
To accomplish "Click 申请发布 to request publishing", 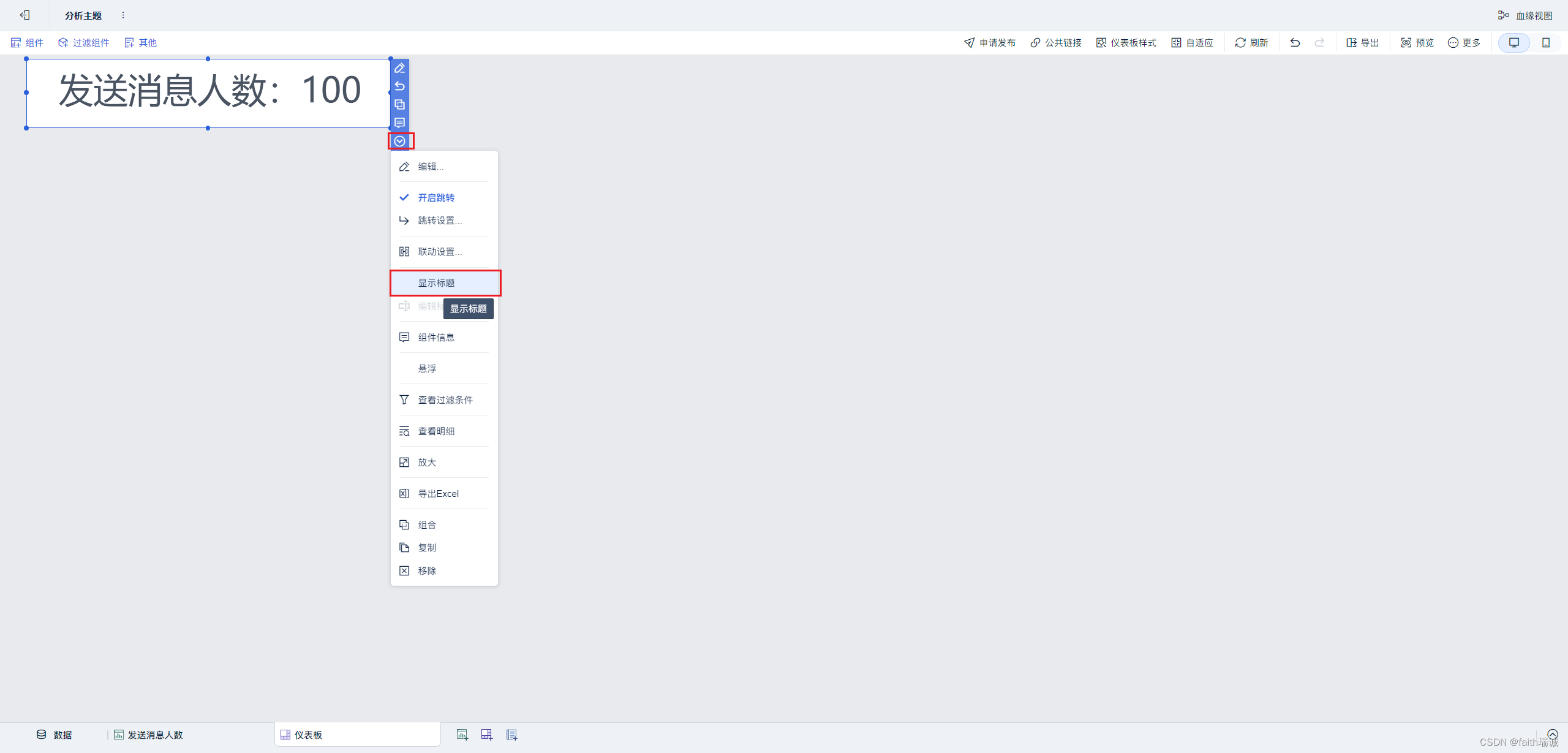I will [990, 42].
